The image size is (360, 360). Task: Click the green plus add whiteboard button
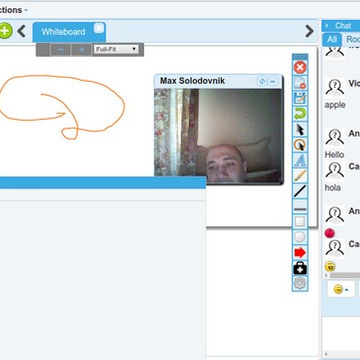coord(5,31)
